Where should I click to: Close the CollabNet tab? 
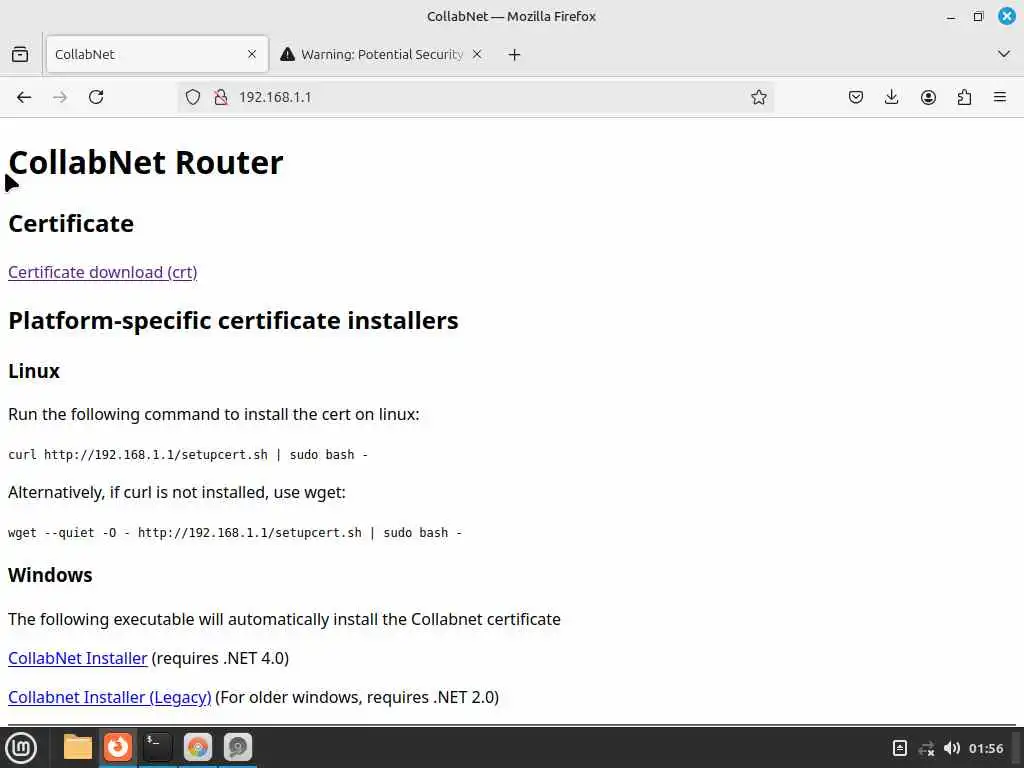tap(251, 54)
